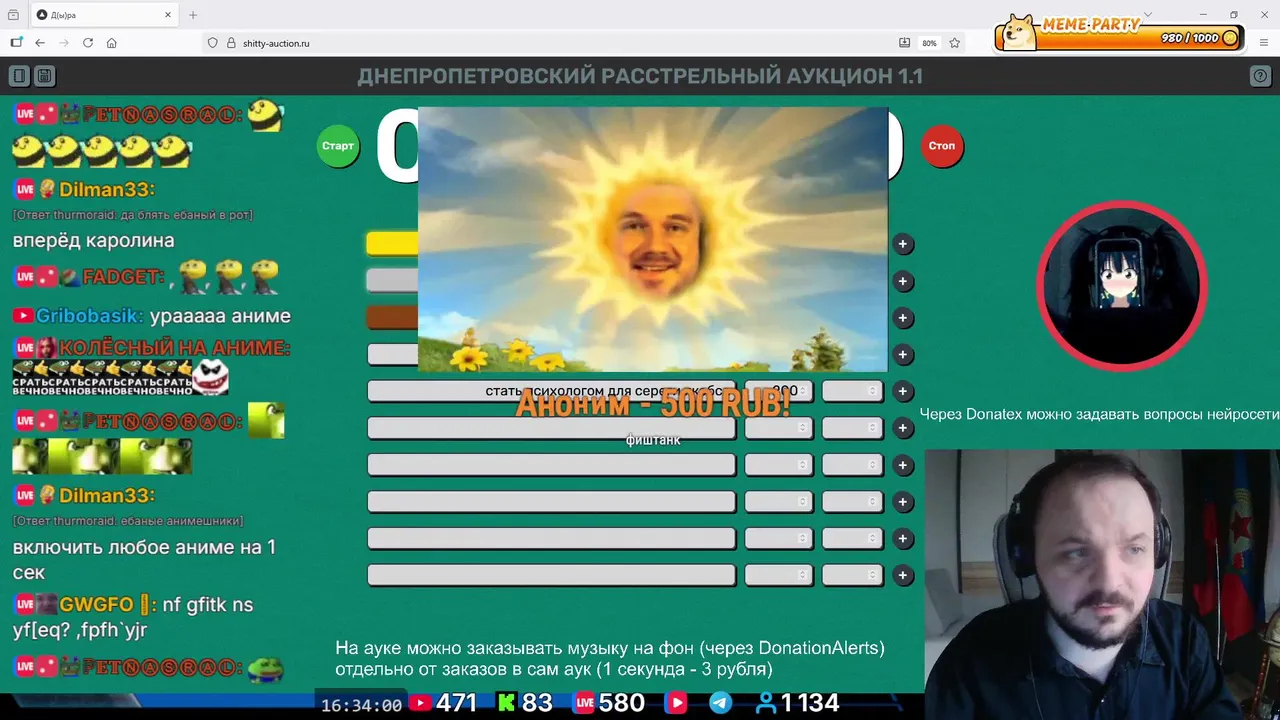Click the streamer webcam feed
This screenshot has height=720, width=1280.
[1102, 584]
